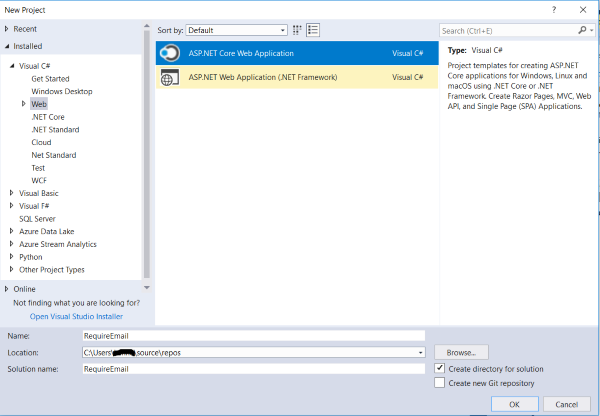
Task: Expand the Azure Data Lake node
Action: [11, 231]
